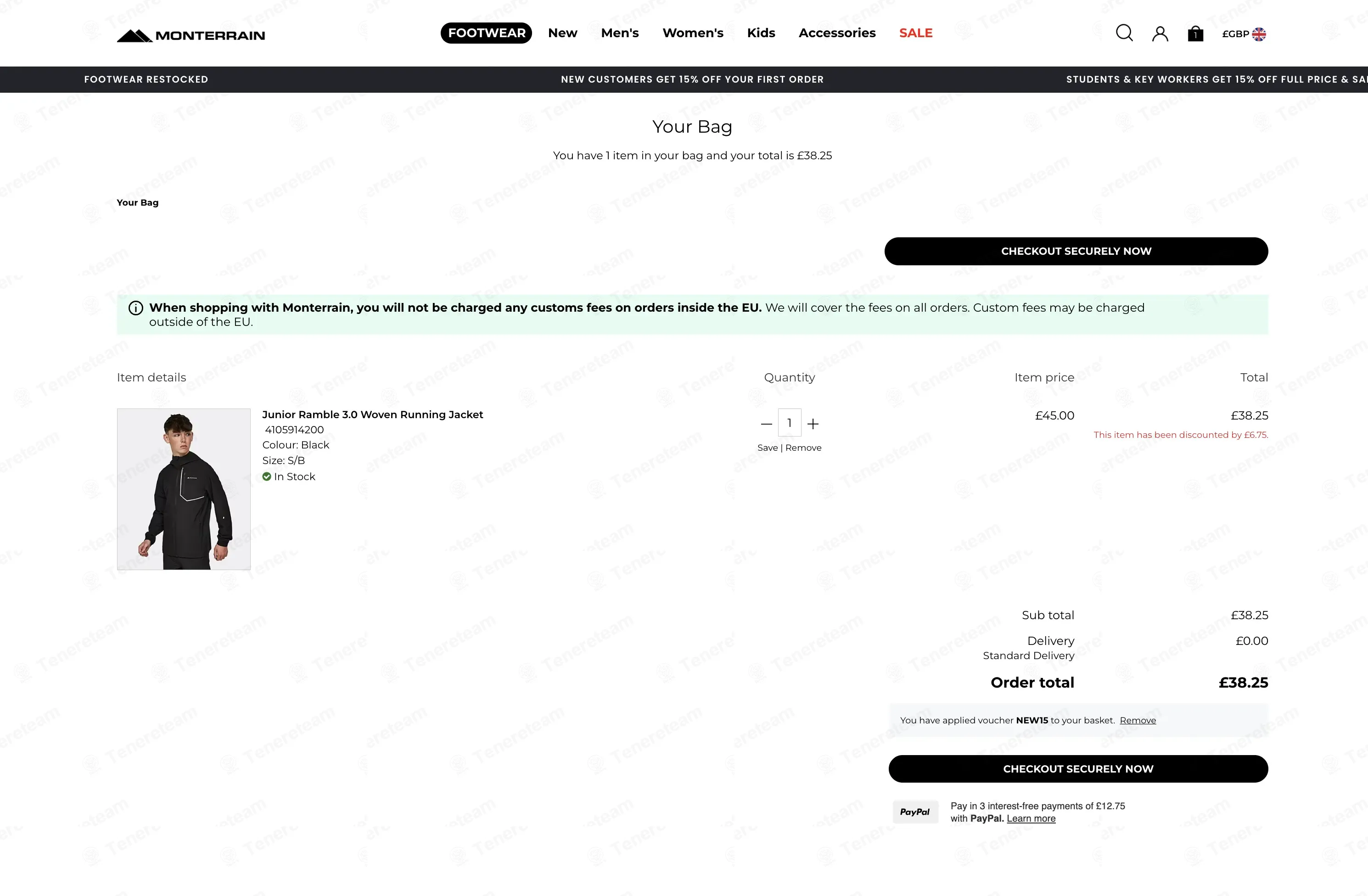Click the PayPal logo badge
The width and height of the screenshot is (1368, 896).
[x=915, y=812]
